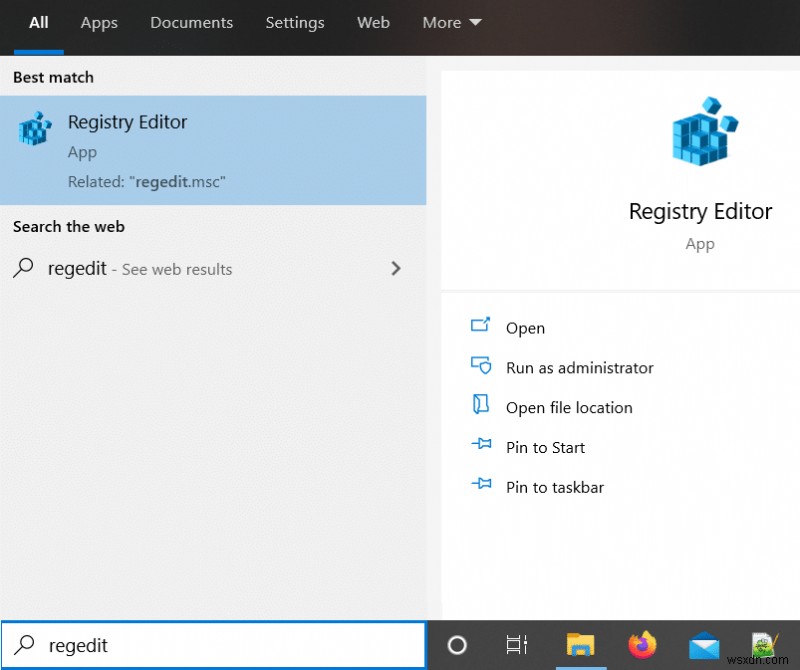Open Registry Editor from Best match

(x=127, y=122)
